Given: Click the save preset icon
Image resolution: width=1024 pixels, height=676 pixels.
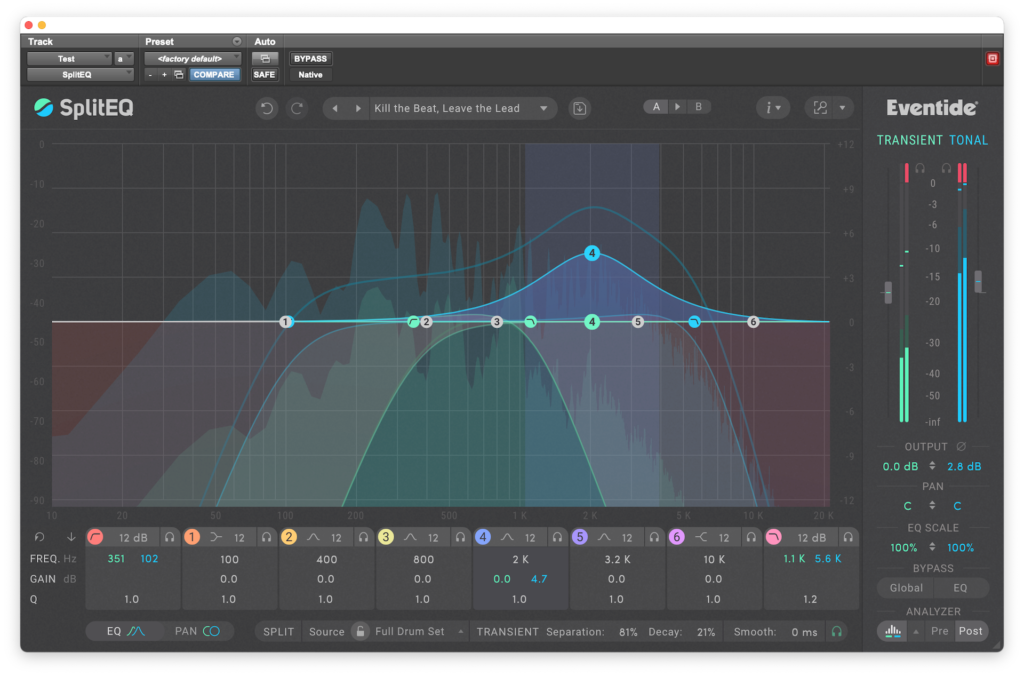Looking at the screenshot, I should (x=580, y=108).
